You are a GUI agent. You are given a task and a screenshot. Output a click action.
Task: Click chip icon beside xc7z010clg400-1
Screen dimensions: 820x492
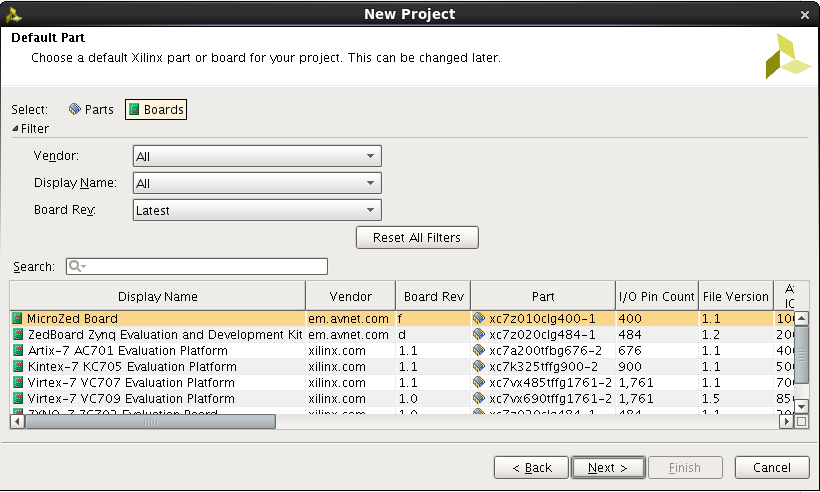tap(479, 318)
